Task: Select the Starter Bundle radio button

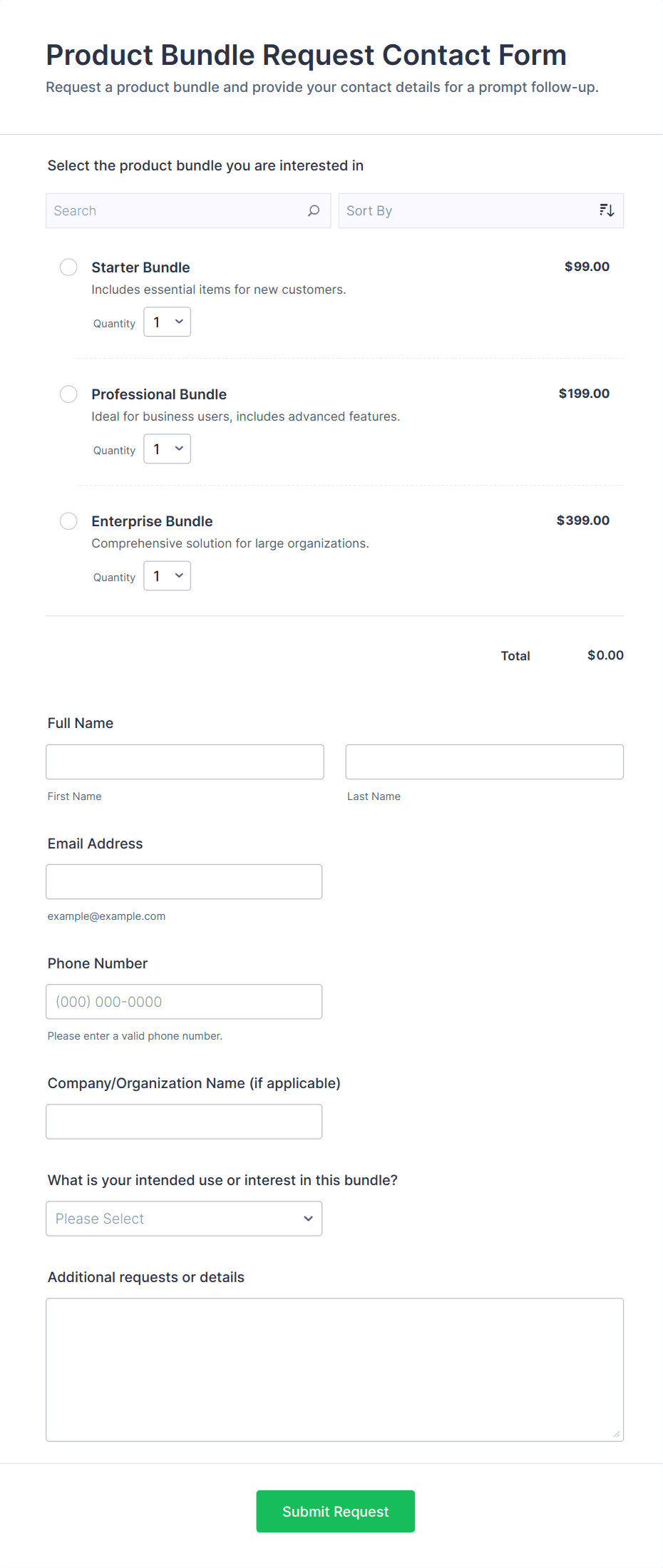Action: [68, 267]
